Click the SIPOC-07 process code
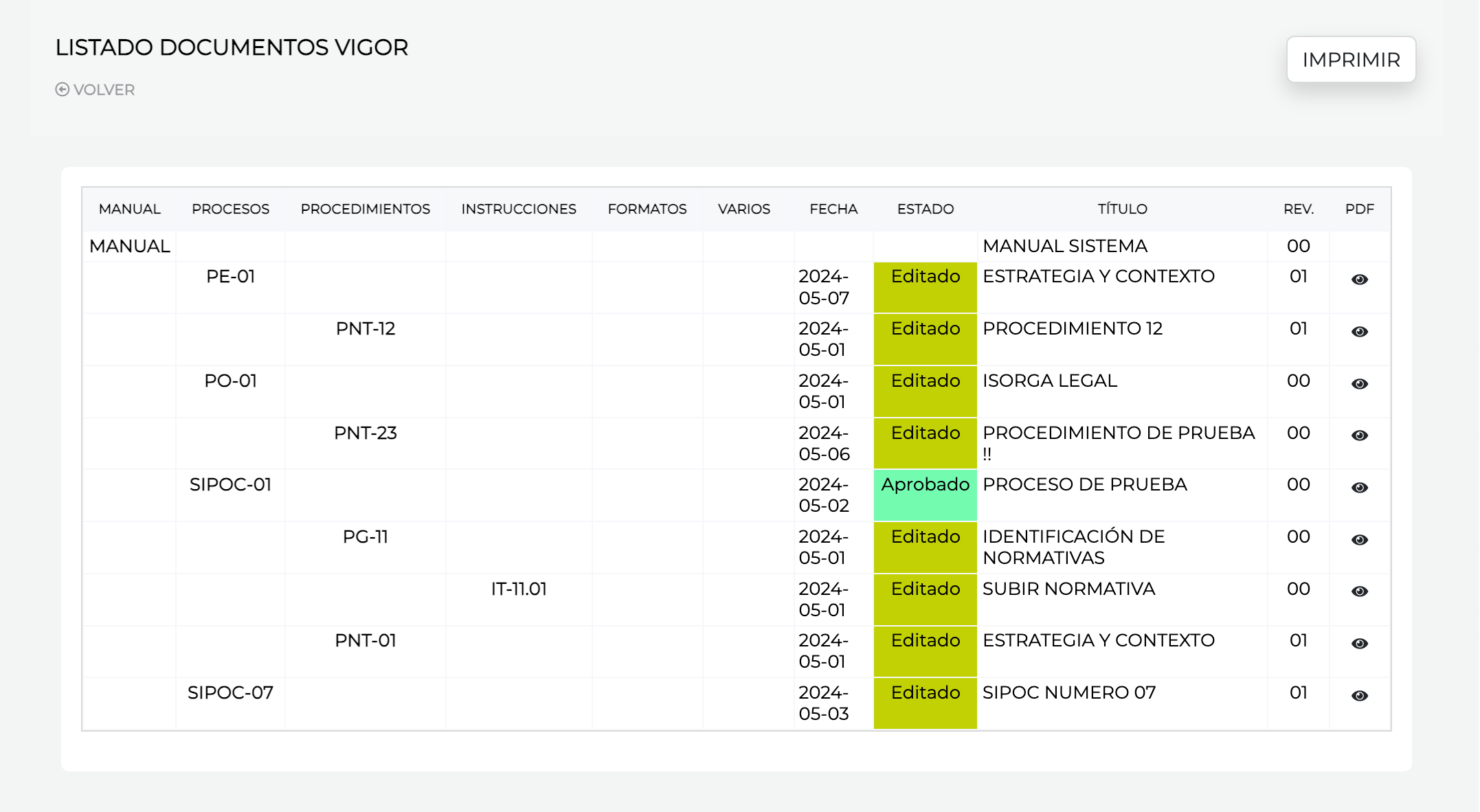Screen dimensions: 1480x812 tap(230, 692)
